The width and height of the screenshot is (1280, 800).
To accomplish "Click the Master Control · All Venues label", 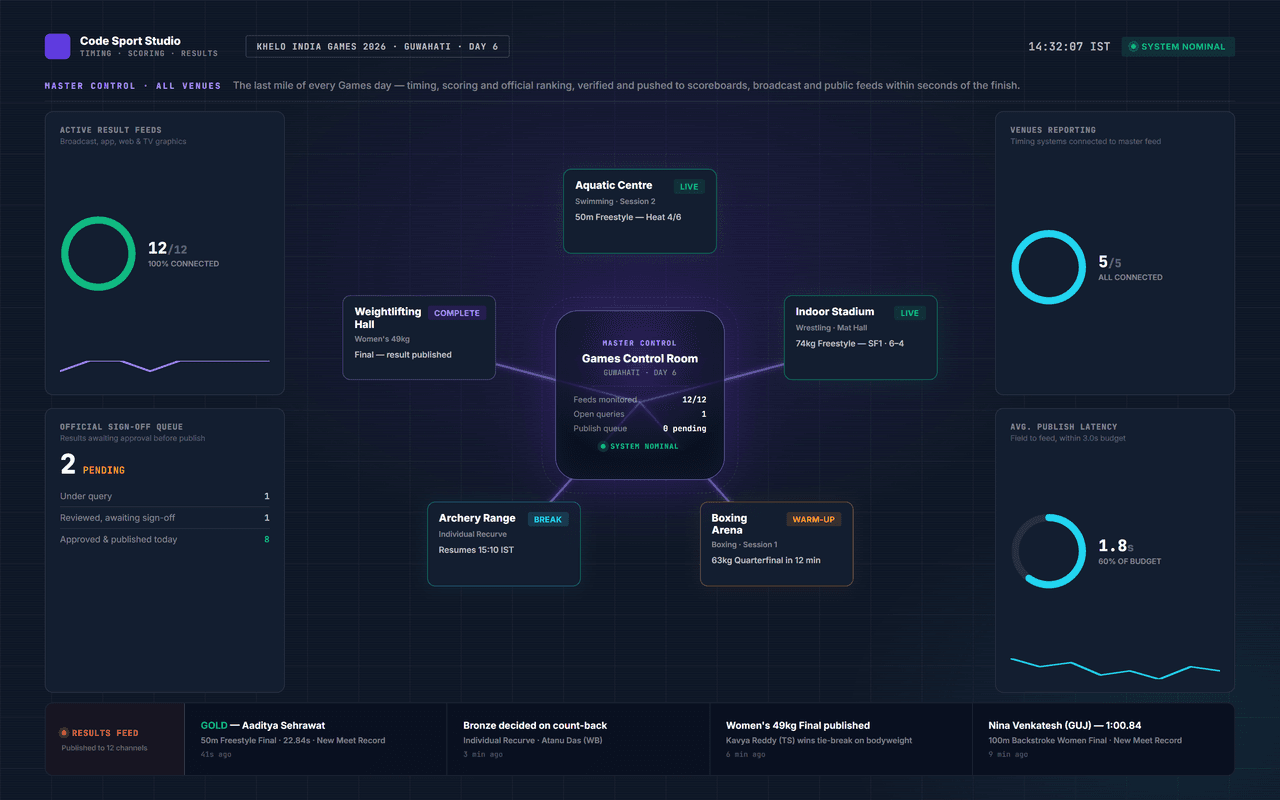I will tap(133, 86).
